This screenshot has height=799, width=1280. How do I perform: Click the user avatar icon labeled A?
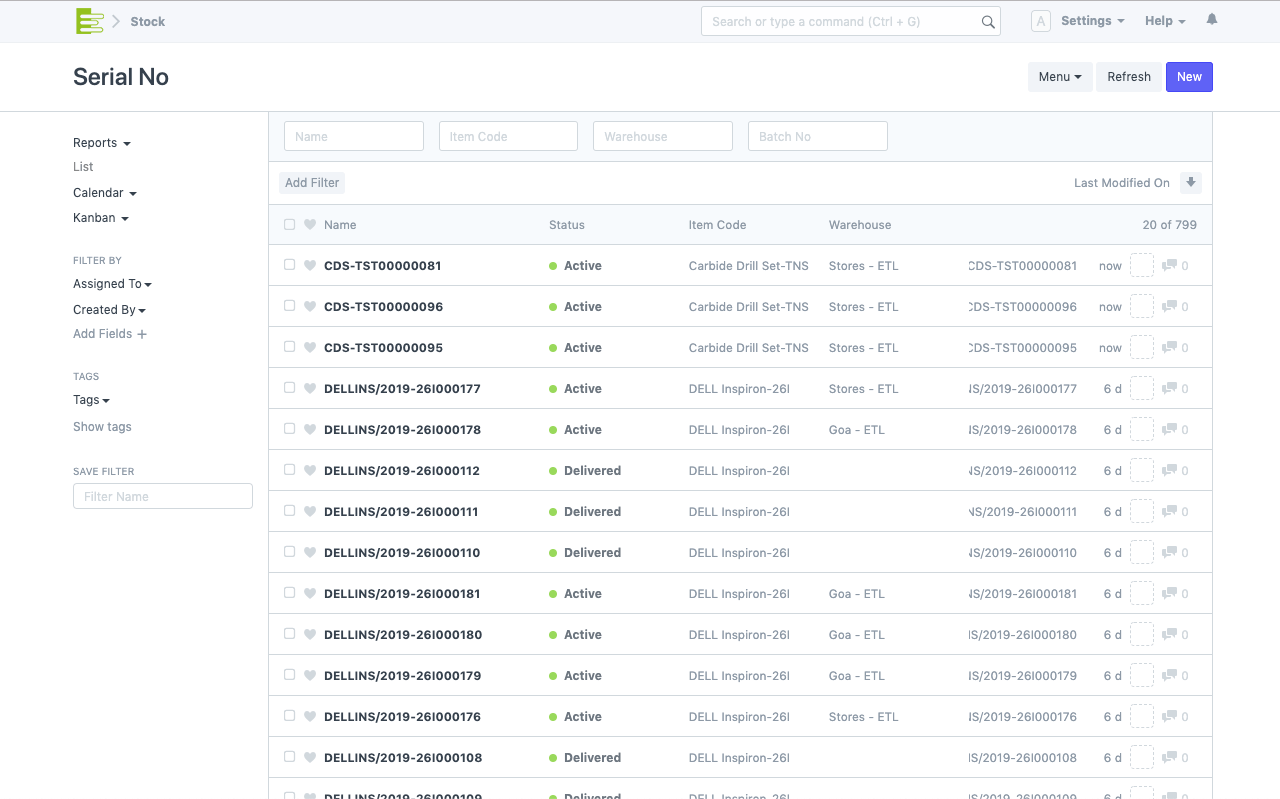1040,21
